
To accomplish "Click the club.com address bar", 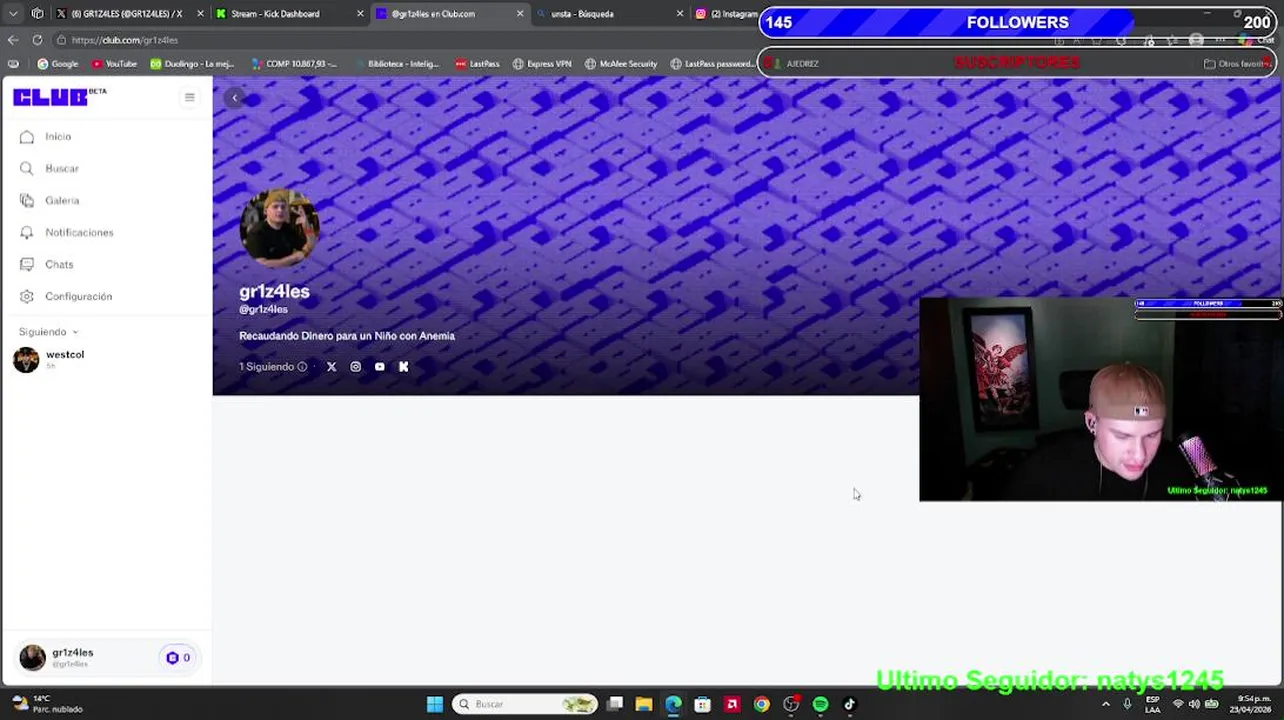I will point(400,40).
